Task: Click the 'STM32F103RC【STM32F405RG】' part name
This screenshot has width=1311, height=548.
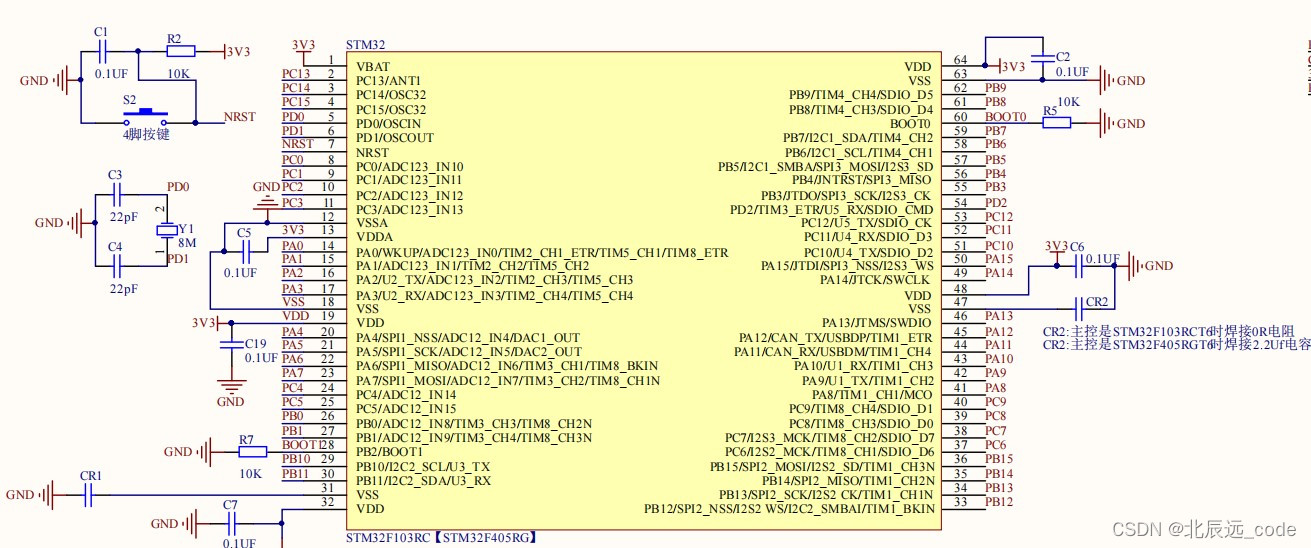Action: tap(441, 538)
